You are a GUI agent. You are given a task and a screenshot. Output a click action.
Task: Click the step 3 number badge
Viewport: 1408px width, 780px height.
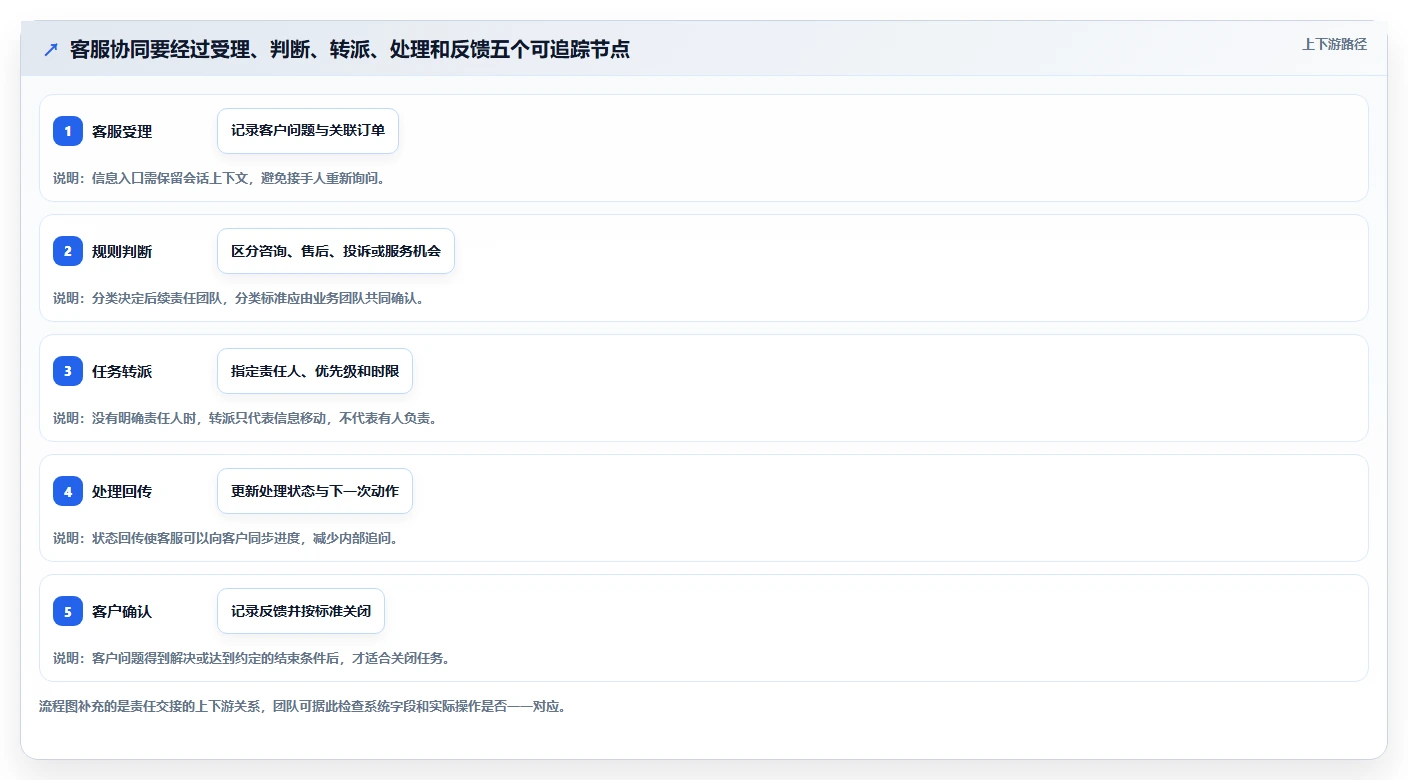pyautogui.click(x=68, y=371)
